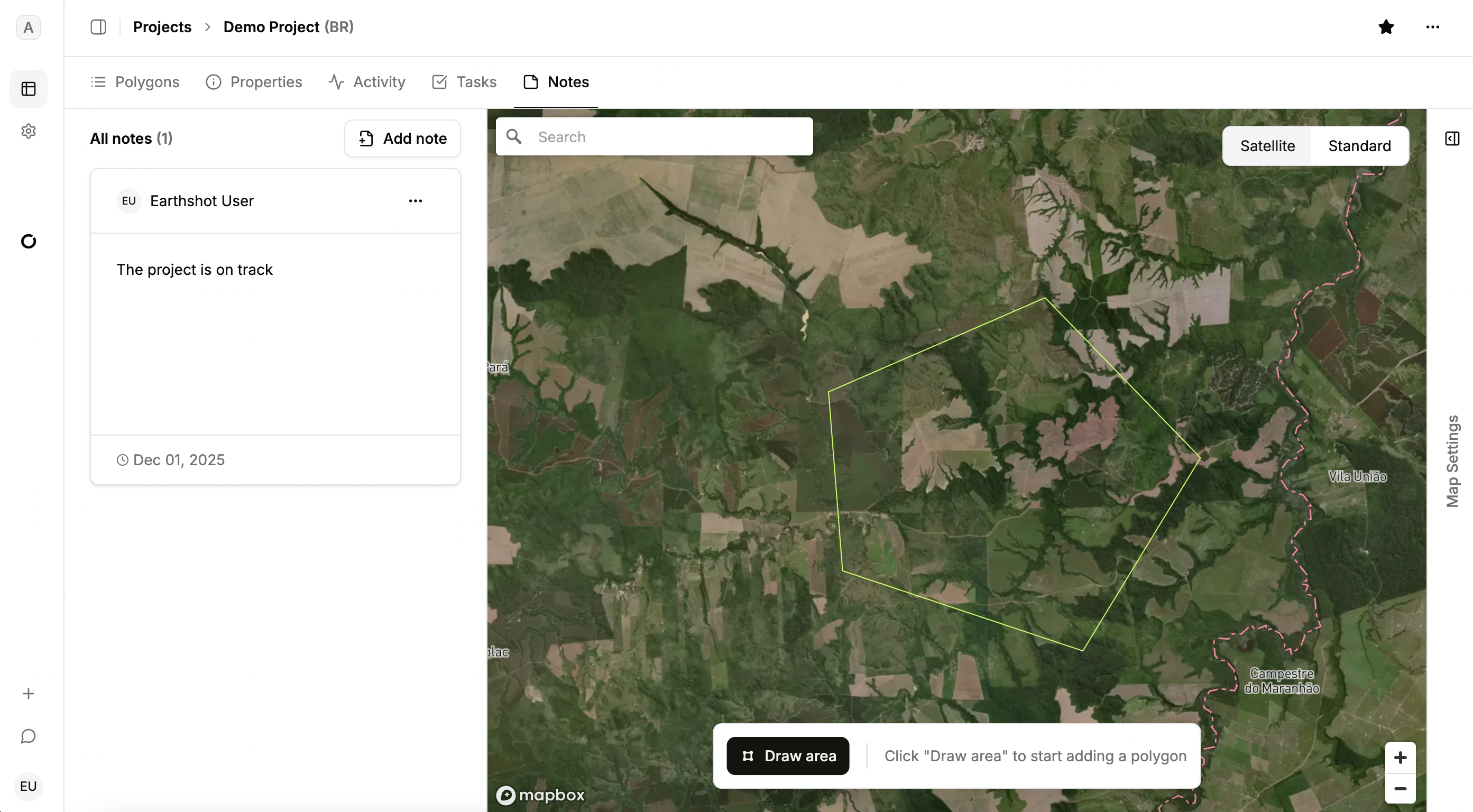The width and height of the screenshot is (1473, 812).
Task: Click the star favorite icon
Action: [x=1386, y=27]
